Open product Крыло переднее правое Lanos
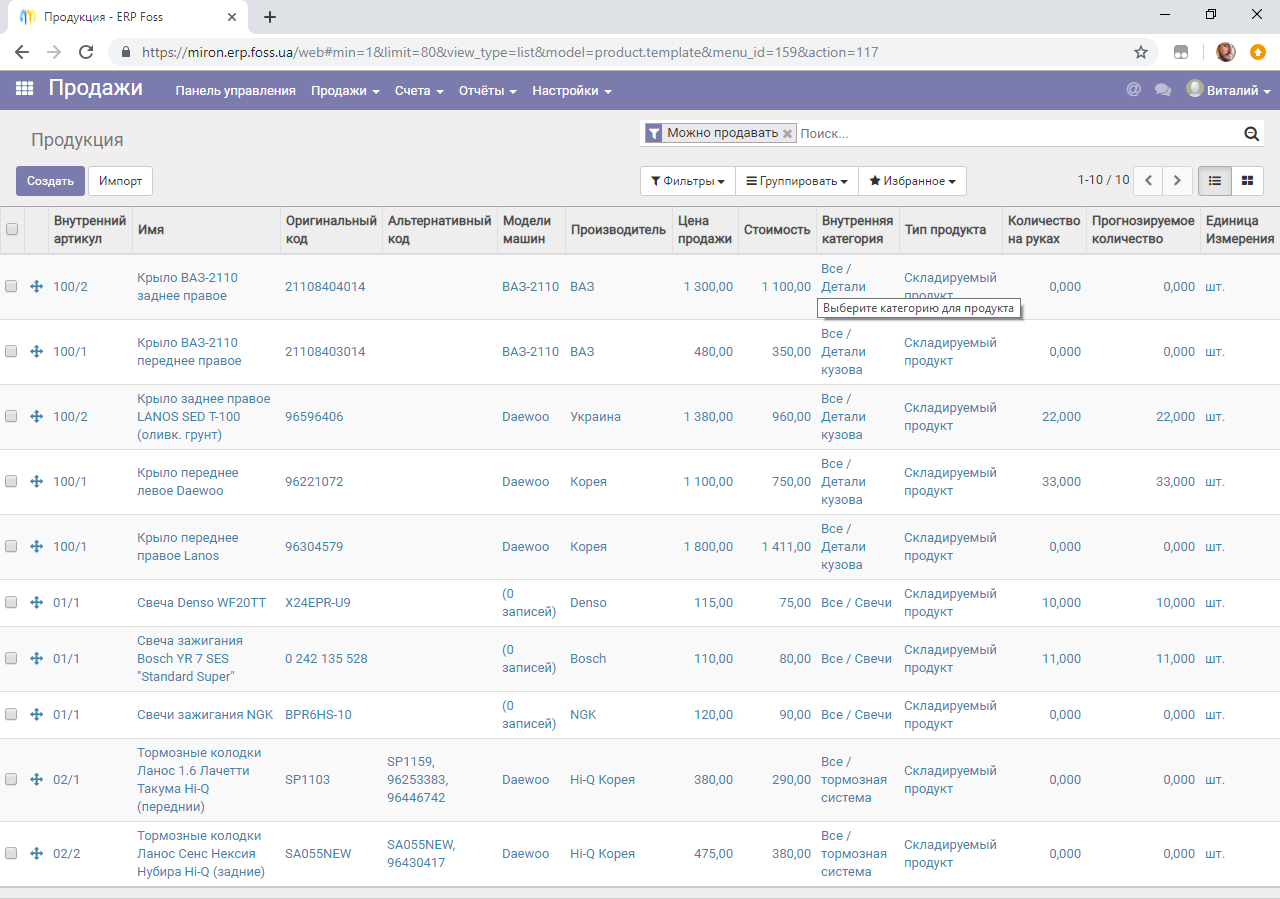Viewport: 1280px width, 899px height. click(x=188, y=546)
